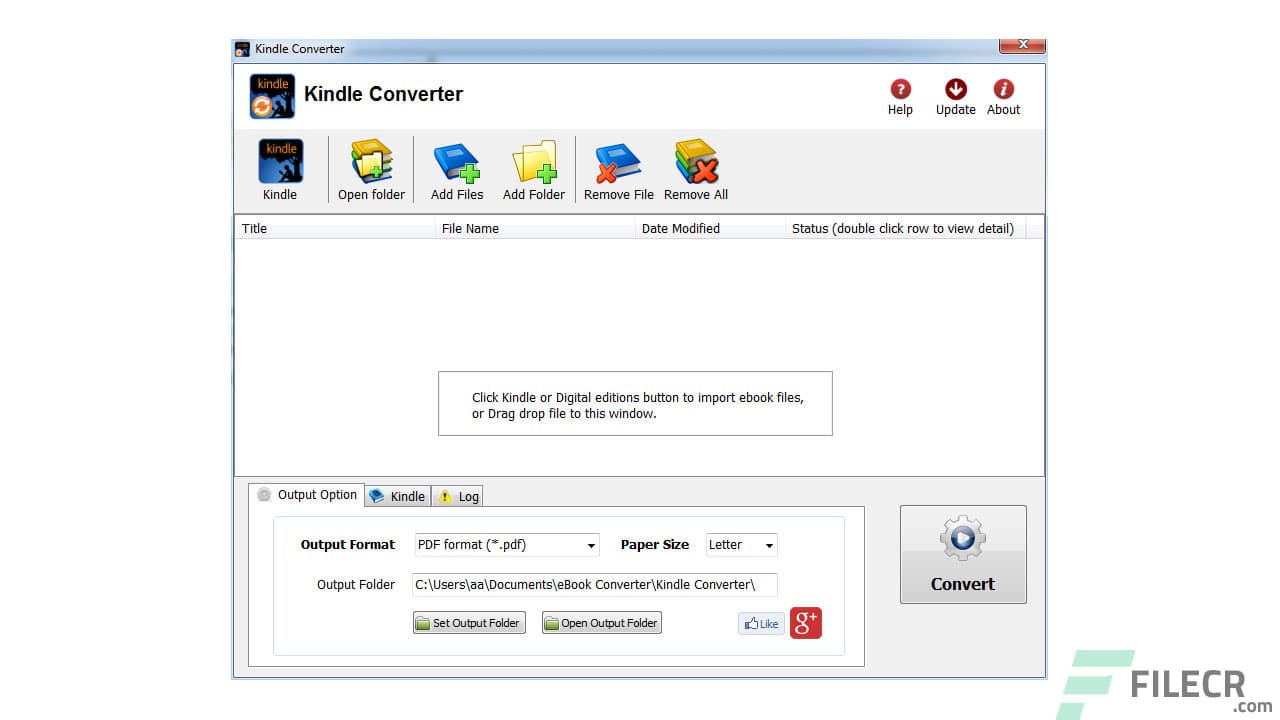Image resolution: width=1280 pixels, height=720 pixels.
Task: Click the Facebook Like button
Action: coord(761,623)
